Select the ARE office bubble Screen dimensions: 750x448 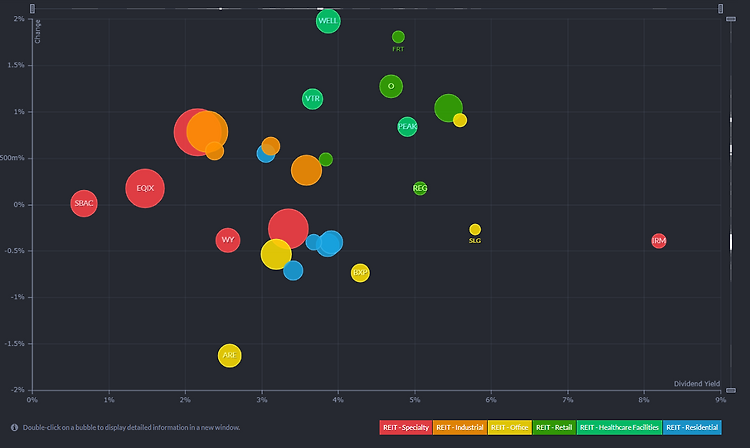[230, 355]
